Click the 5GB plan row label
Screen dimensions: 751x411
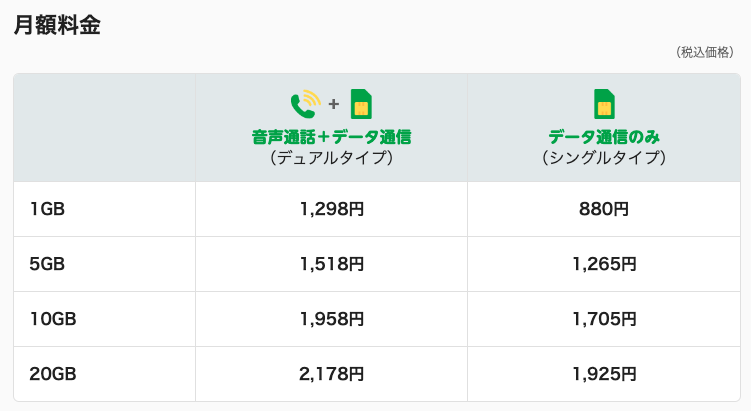click(47, 264)
